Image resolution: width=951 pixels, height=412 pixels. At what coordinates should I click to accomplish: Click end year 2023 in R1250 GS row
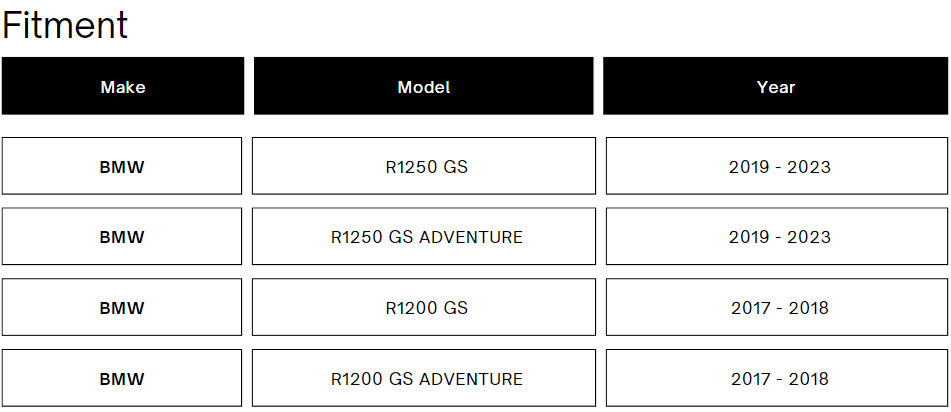809,166
